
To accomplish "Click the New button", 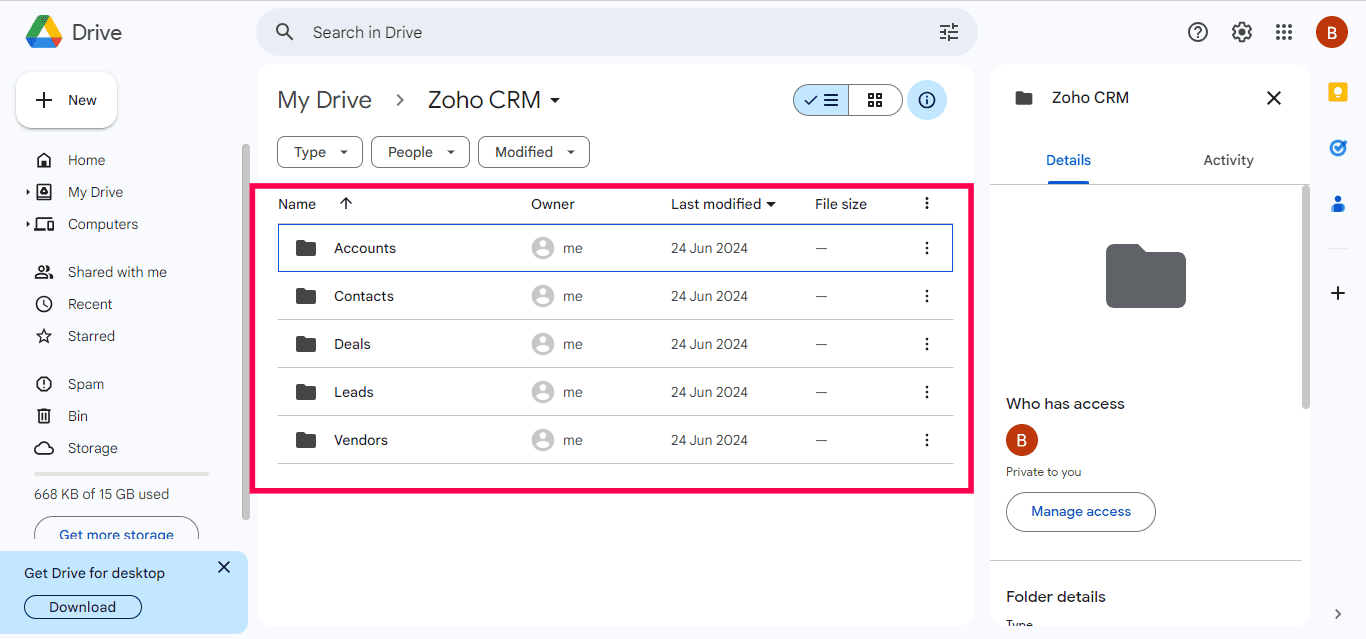I will (x=66, y=100).
